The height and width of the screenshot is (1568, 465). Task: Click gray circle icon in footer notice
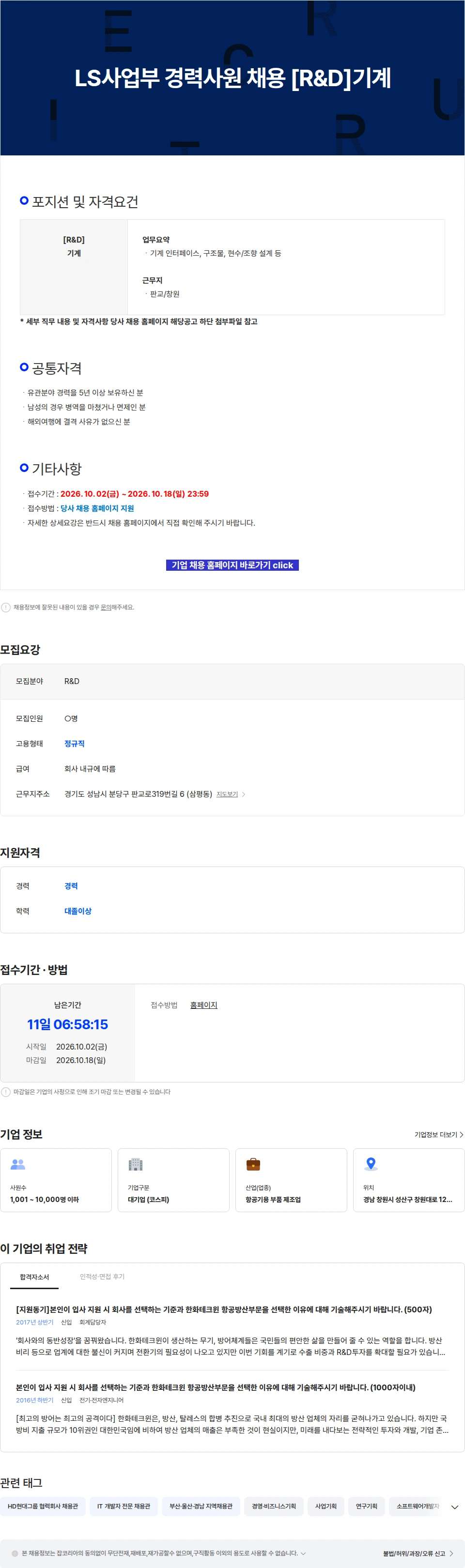[x=15, y=1553]
